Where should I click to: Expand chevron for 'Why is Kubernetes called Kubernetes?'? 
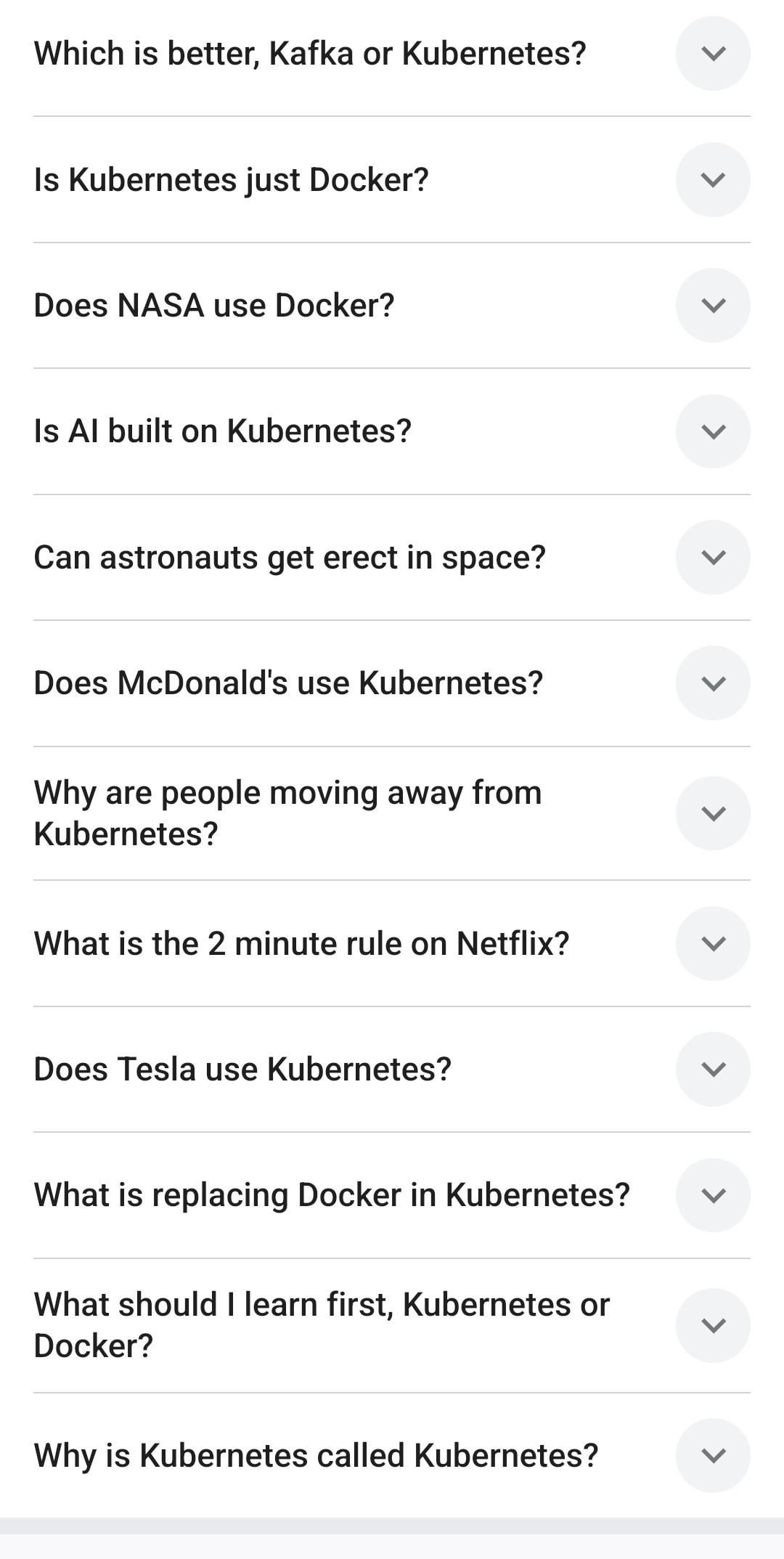(713, 1455)
